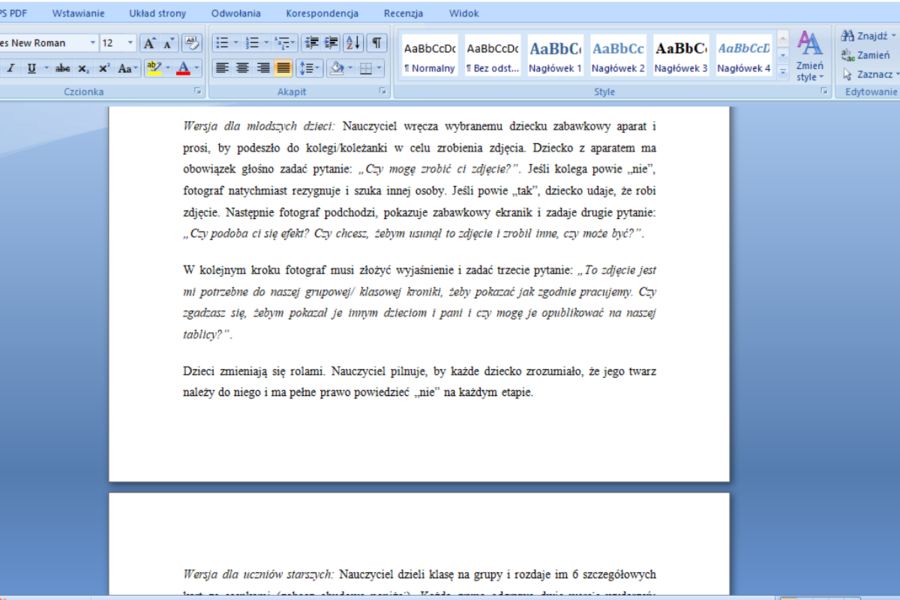
Task: Click the Shading paint bucket icon
Action: tap(337, 69)
